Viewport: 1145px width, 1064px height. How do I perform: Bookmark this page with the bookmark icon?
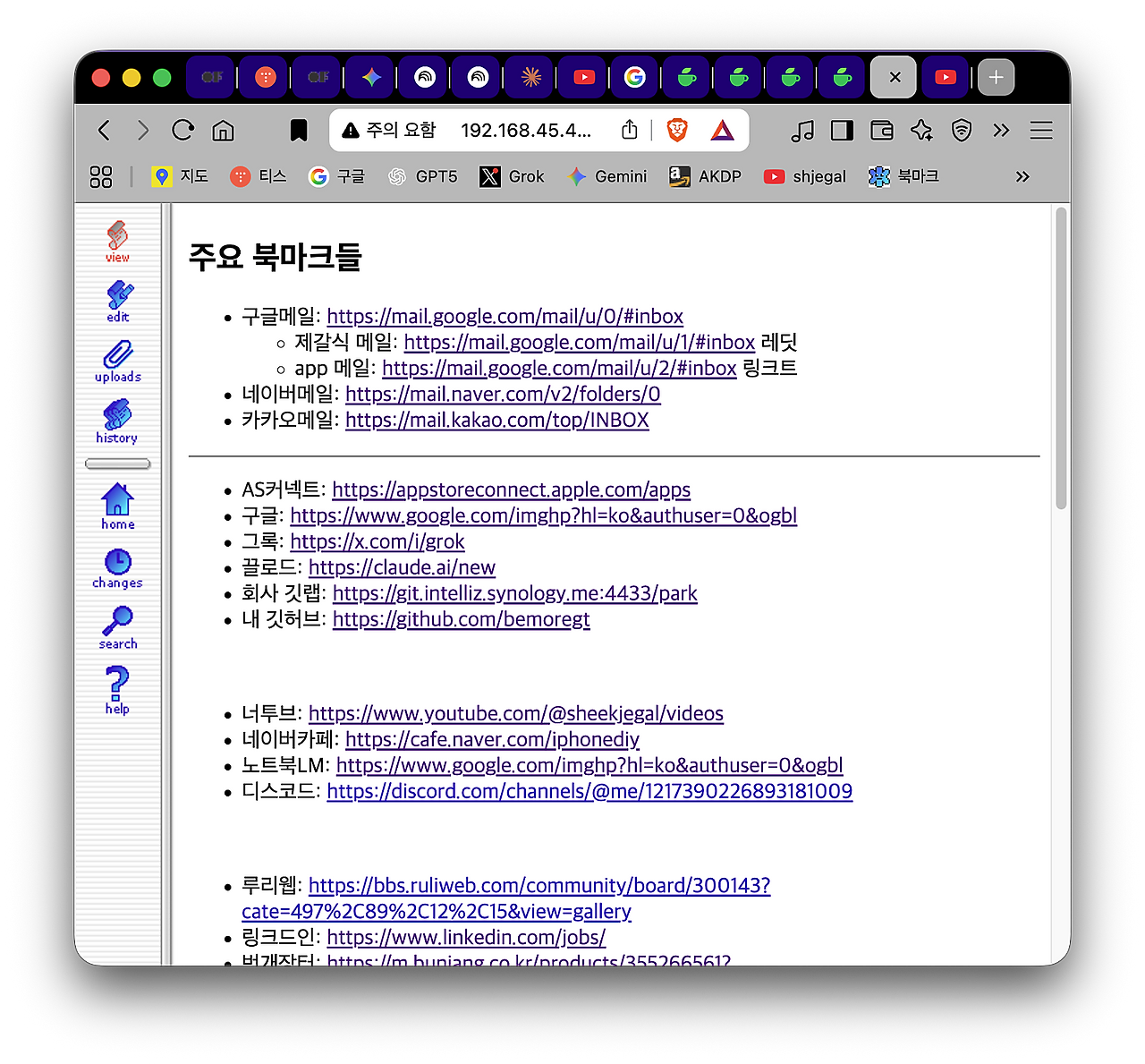pos(299,131)
